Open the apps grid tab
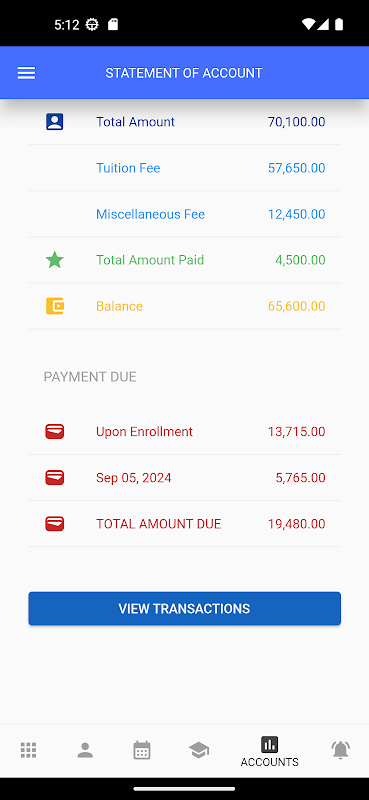 point(29,751)
